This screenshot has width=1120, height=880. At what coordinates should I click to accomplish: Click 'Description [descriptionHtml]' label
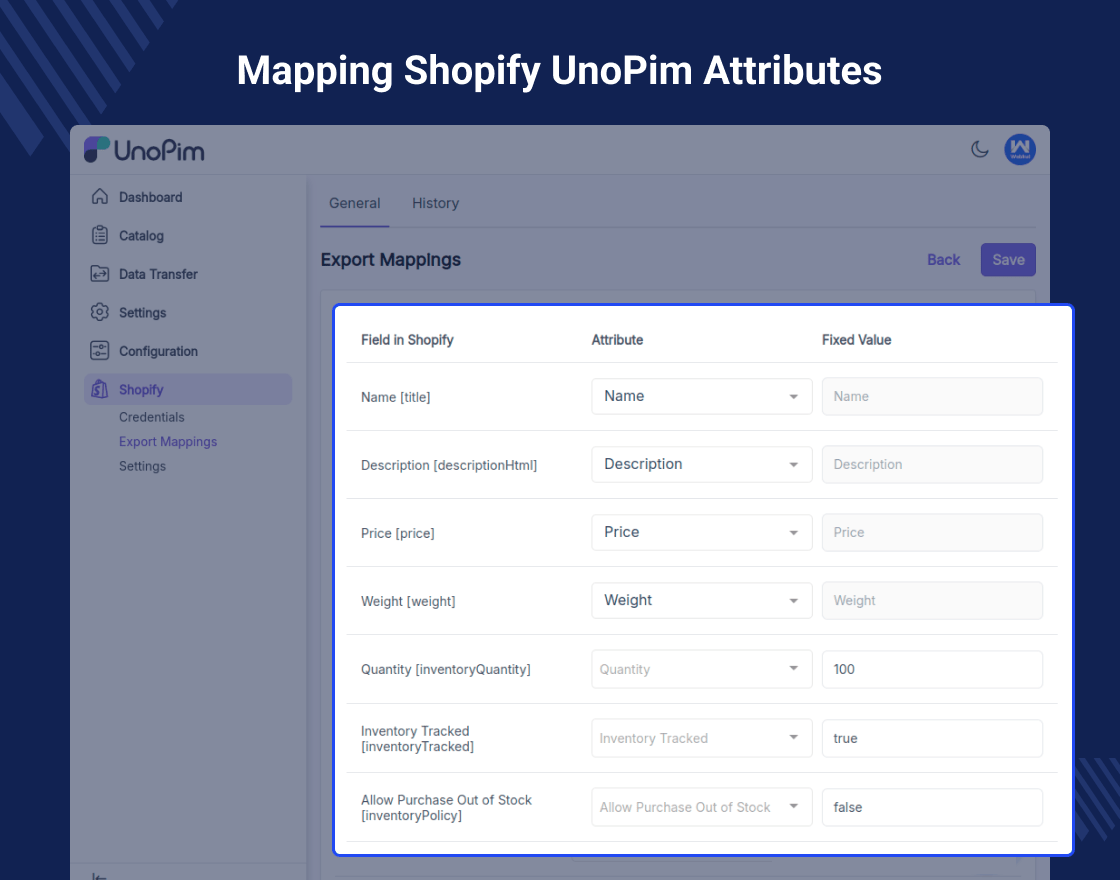(449, 465)
